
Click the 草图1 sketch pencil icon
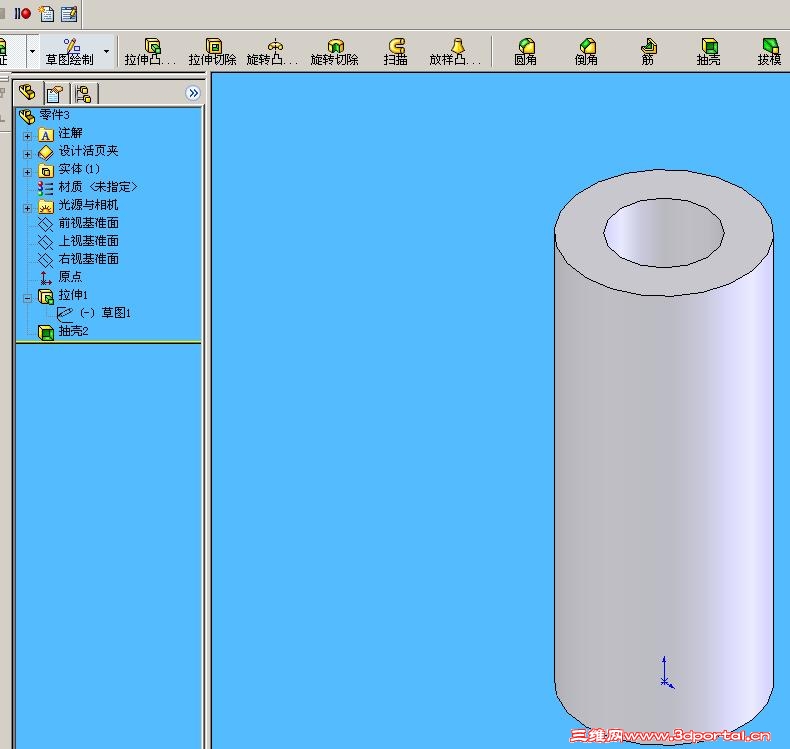tap(64, 314)
